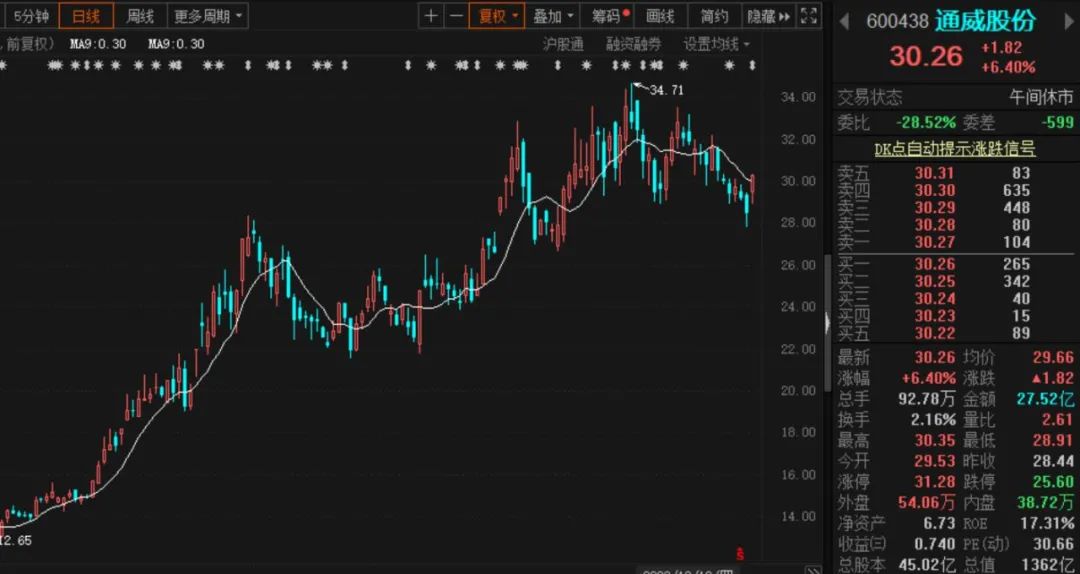Go to next stock with right arrow
1080x574 pixels.
[x=1069, y=22]
